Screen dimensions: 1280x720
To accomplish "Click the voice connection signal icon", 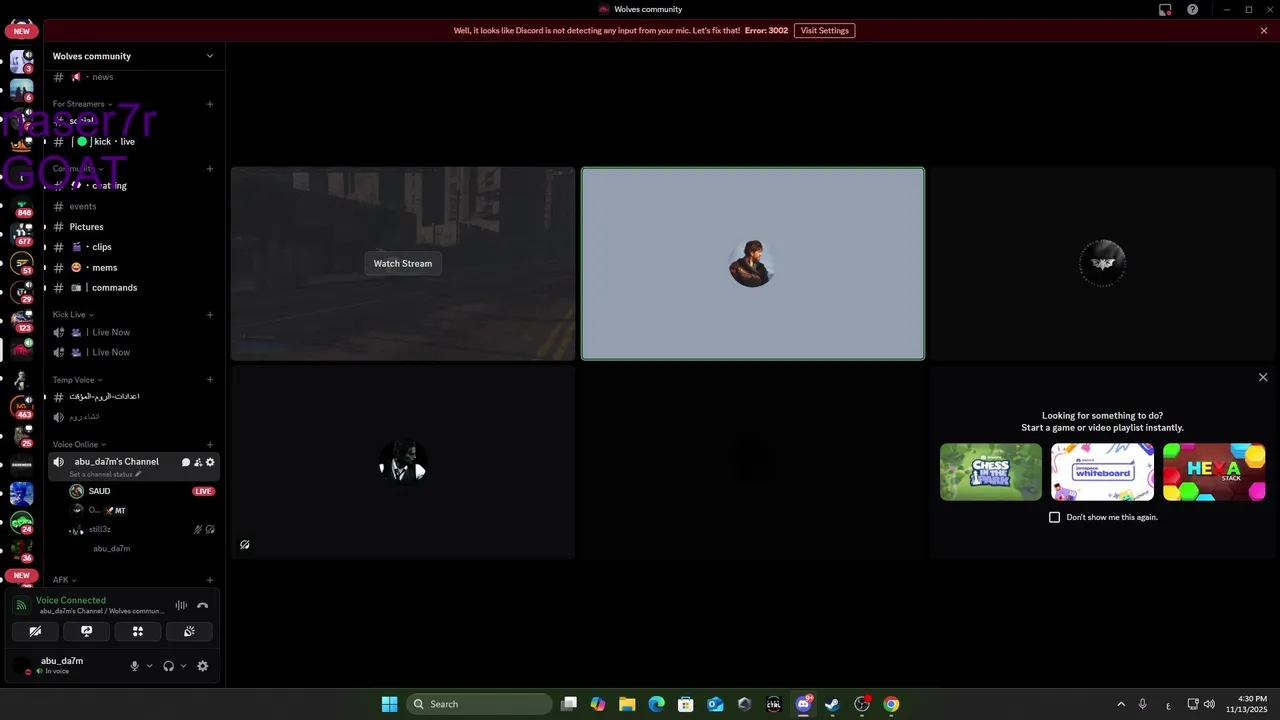I will [x=21, y=605].
